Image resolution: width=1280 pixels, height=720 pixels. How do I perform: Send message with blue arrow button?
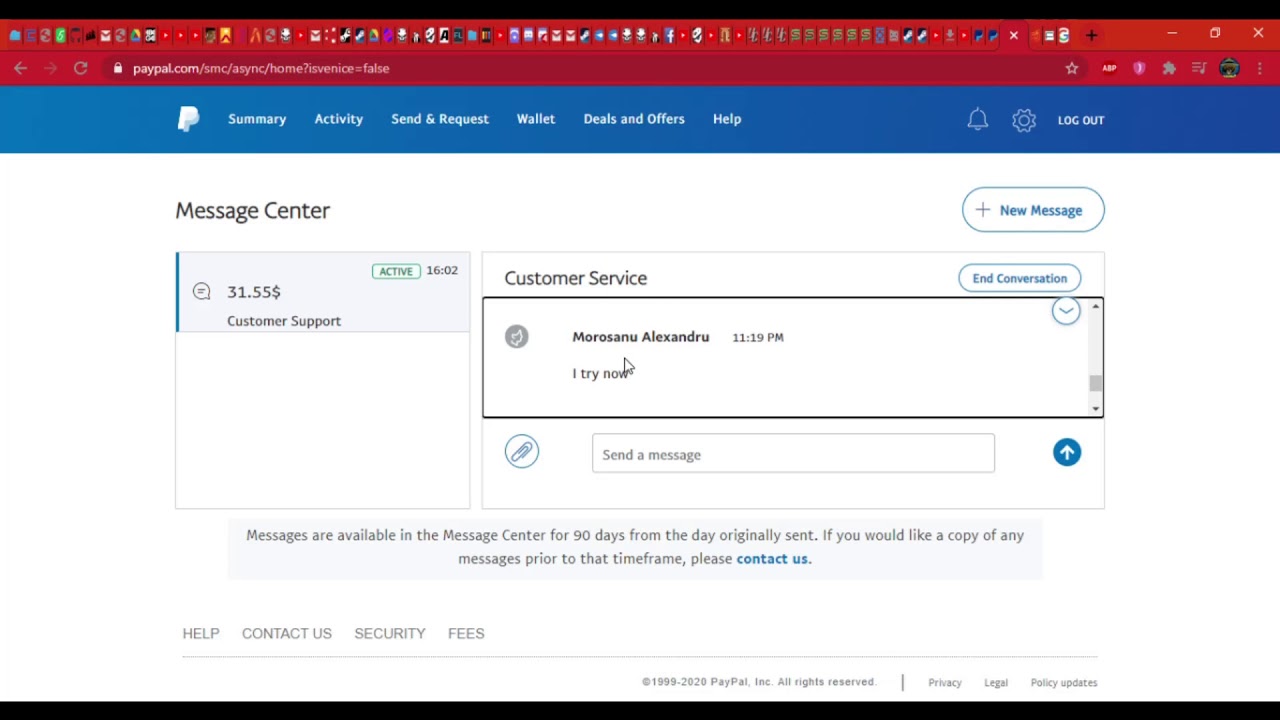[1067, 453]
